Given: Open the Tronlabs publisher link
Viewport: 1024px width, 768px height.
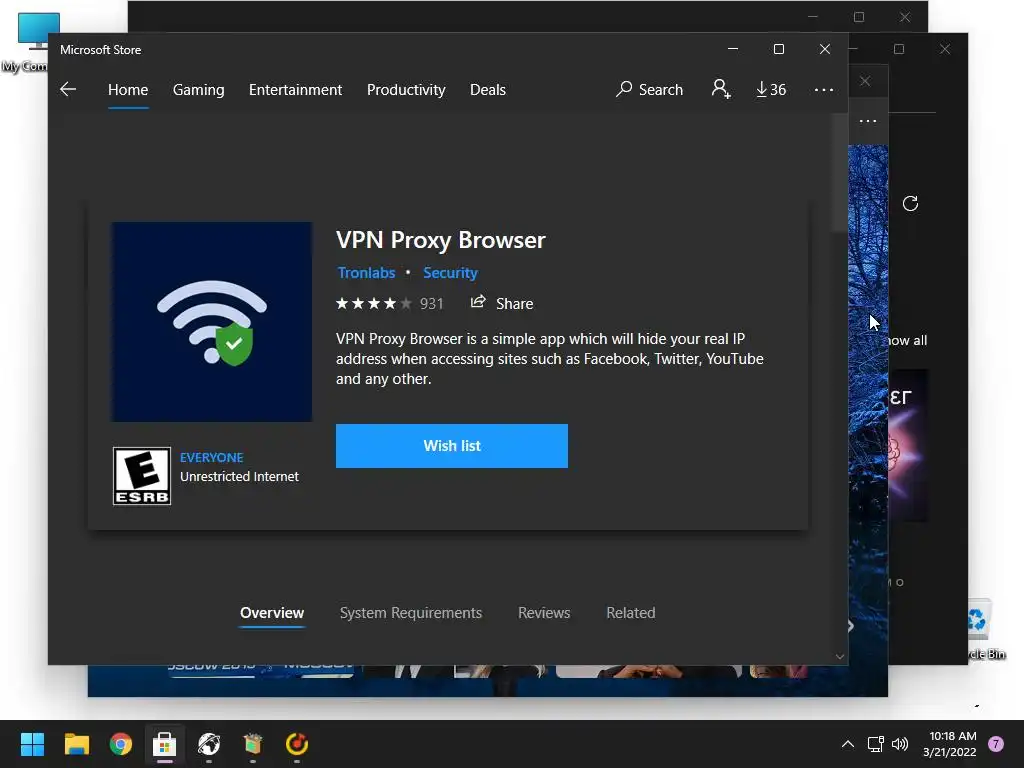Looking at the screenshot, I should [366, 273].
